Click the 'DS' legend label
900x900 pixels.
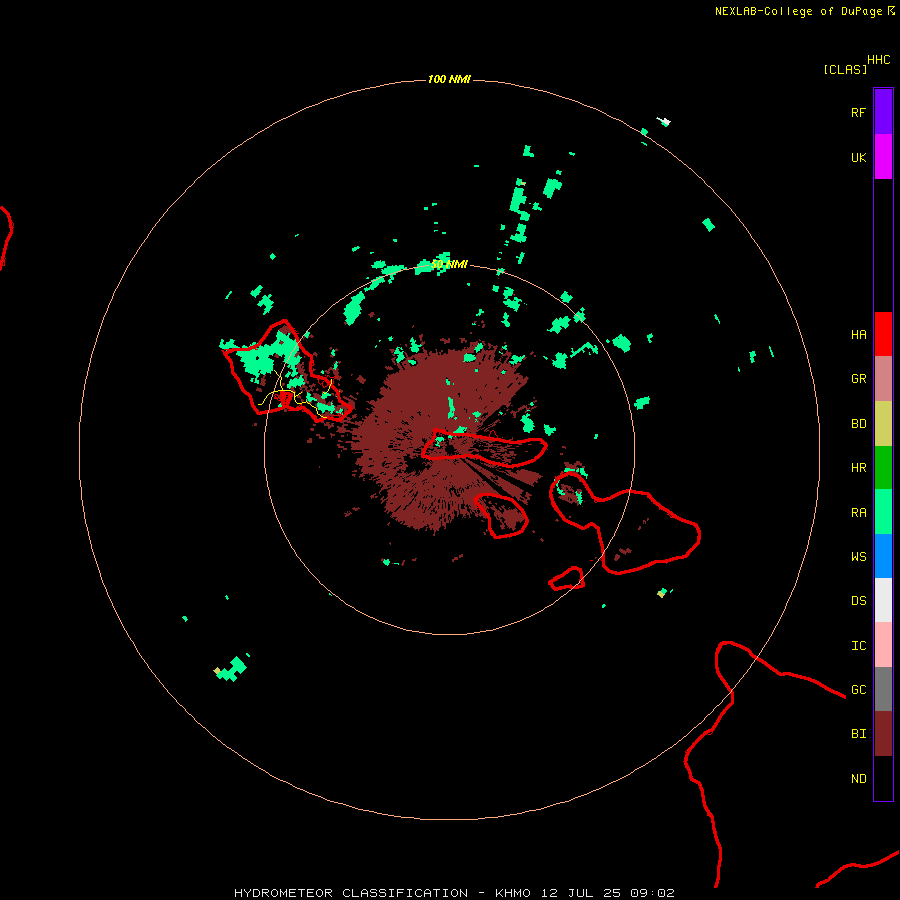click(858, 600)
